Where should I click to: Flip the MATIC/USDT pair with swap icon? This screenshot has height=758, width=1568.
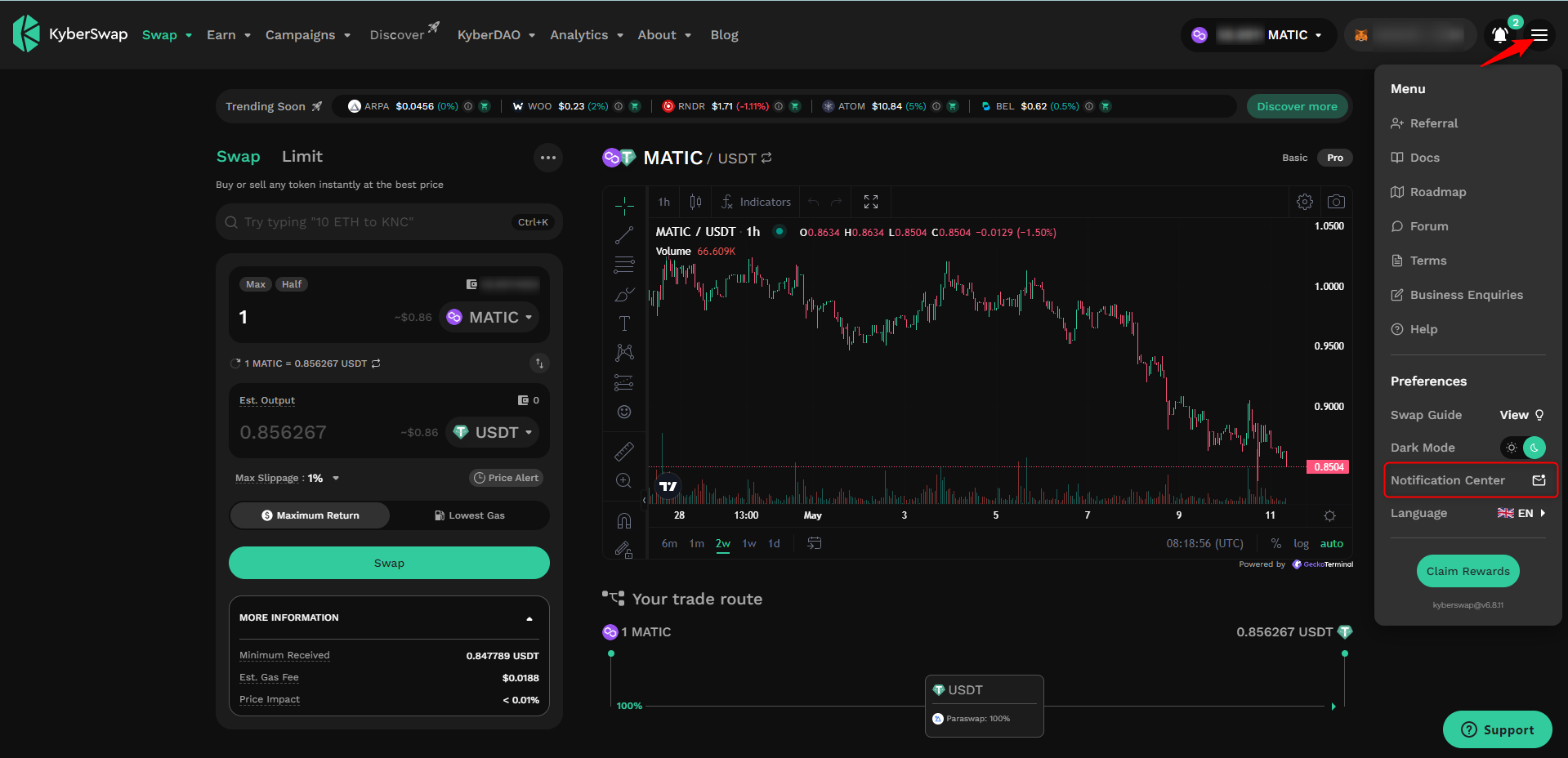pos(766,158)
